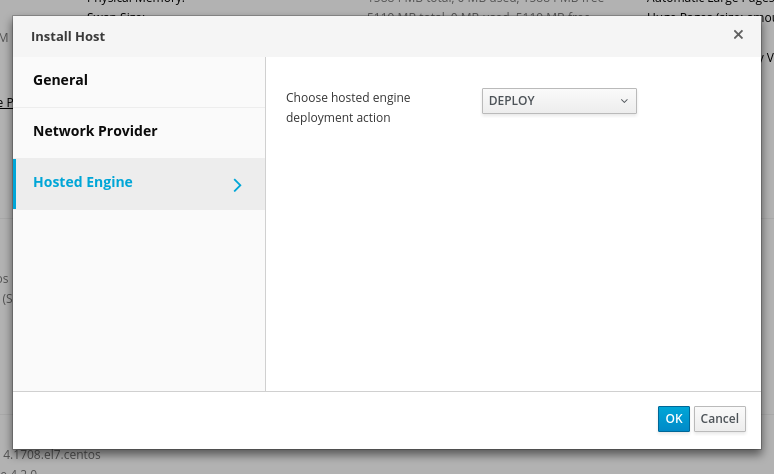774x474 pixels.
Task: Click the 'Choose hosted engine deployment action' label
Action: click(x=348, y=107)
